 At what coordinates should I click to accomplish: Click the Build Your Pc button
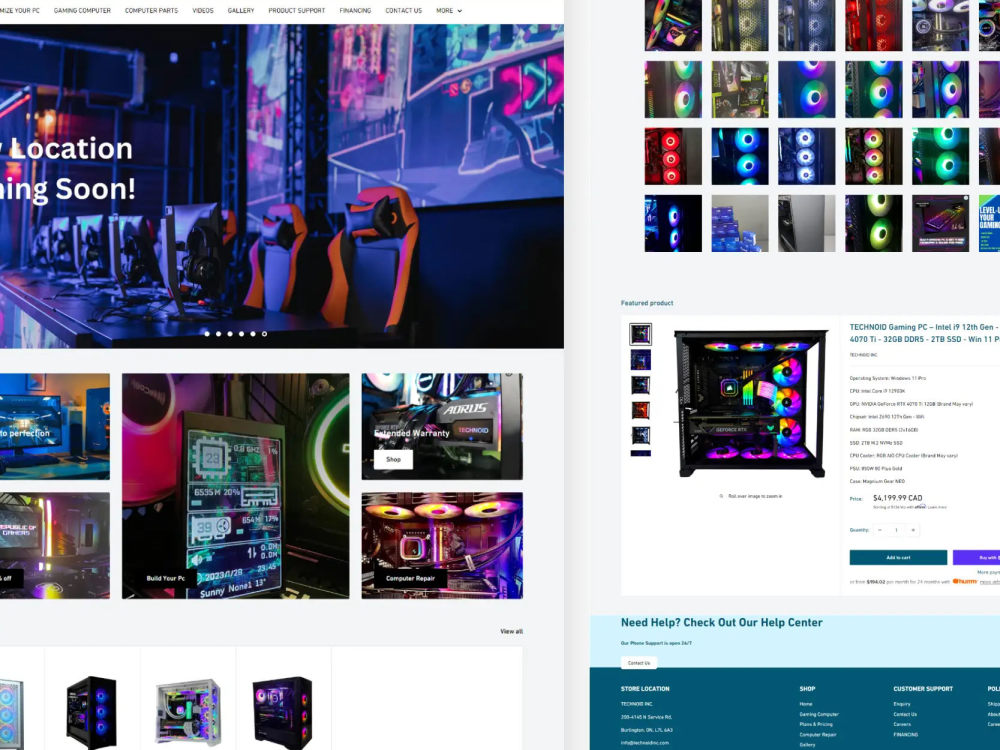pos(166,578)
